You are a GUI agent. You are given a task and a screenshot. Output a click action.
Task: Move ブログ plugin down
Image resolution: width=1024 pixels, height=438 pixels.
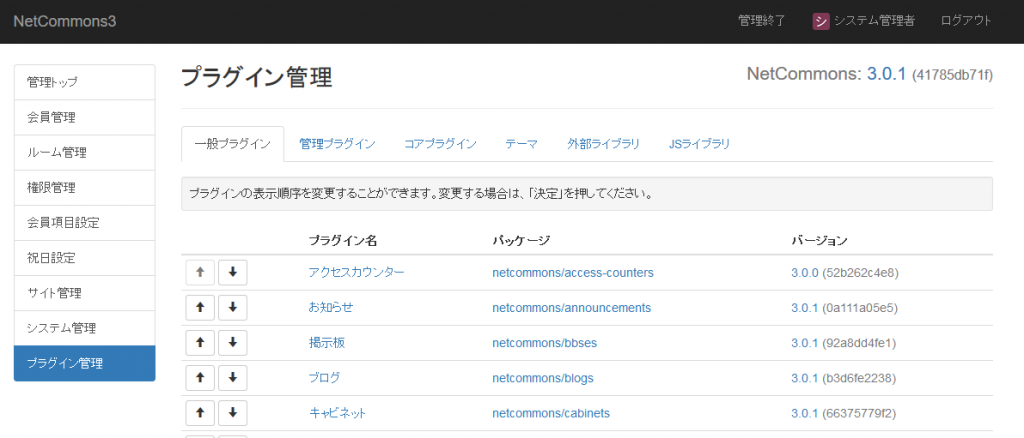pos(232,378)
